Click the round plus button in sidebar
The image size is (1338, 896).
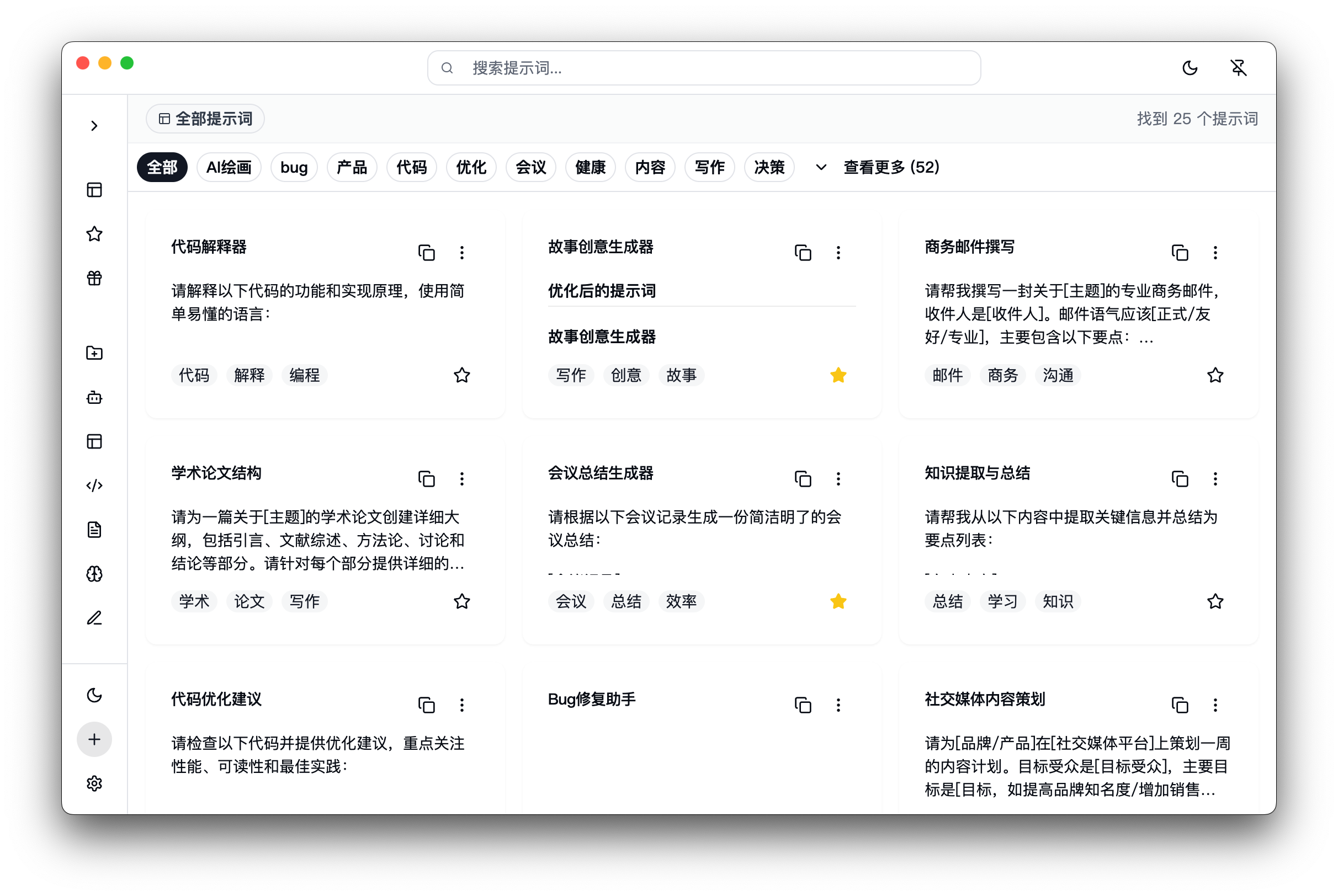(94, 739)
